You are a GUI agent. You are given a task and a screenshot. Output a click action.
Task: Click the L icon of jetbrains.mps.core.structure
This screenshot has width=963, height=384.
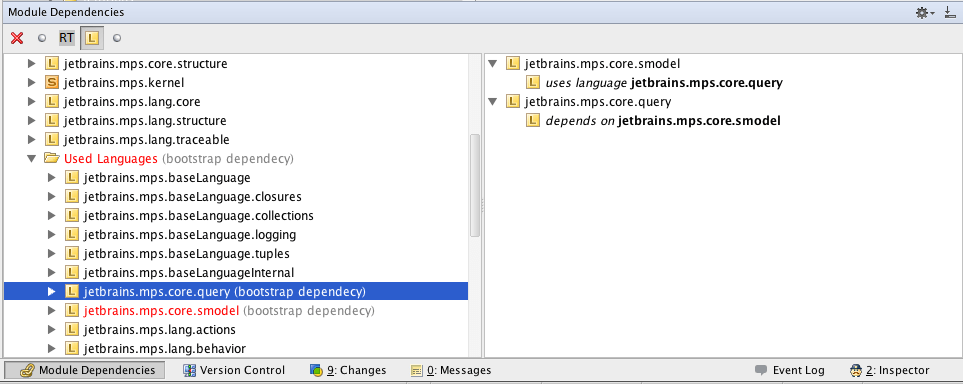(52, 63)
